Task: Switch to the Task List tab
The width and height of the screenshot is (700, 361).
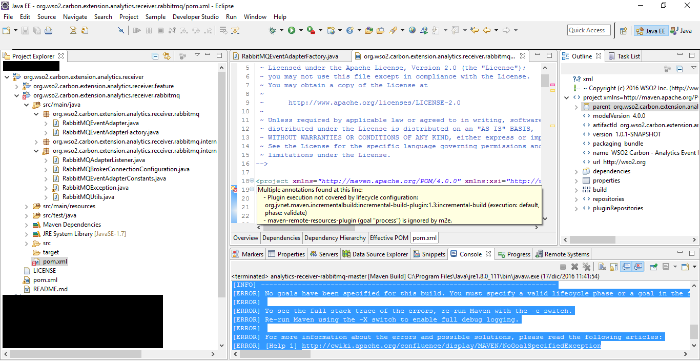Action: tap(625, 56)
